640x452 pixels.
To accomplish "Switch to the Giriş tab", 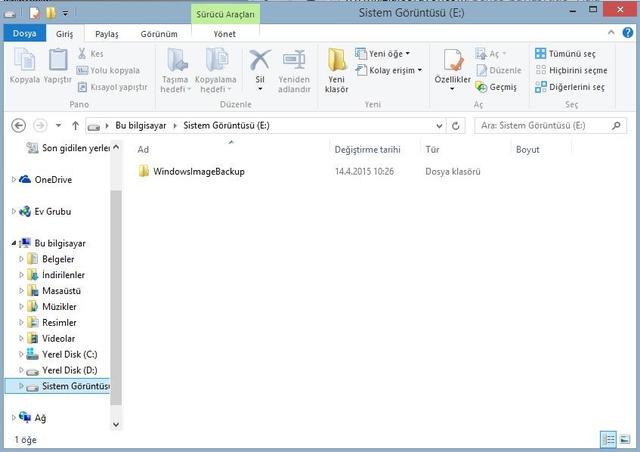I will coord(64,34).
